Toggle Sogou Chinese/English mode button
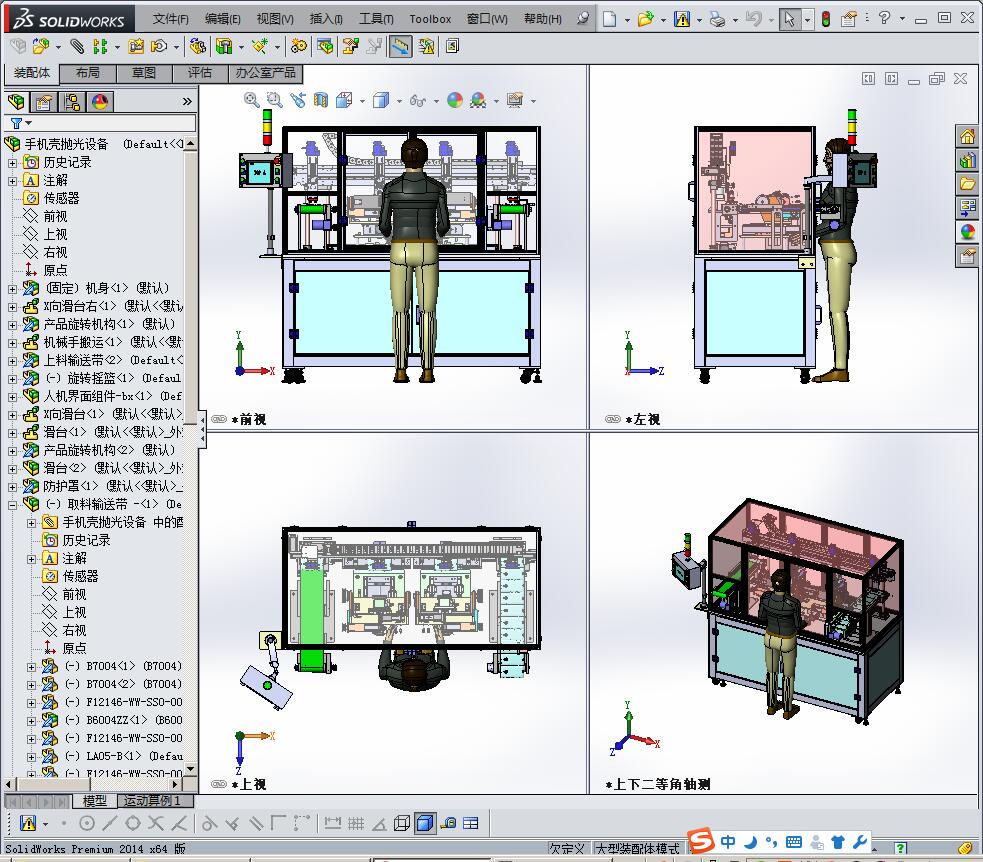983x862 pixels. point(728,841)
